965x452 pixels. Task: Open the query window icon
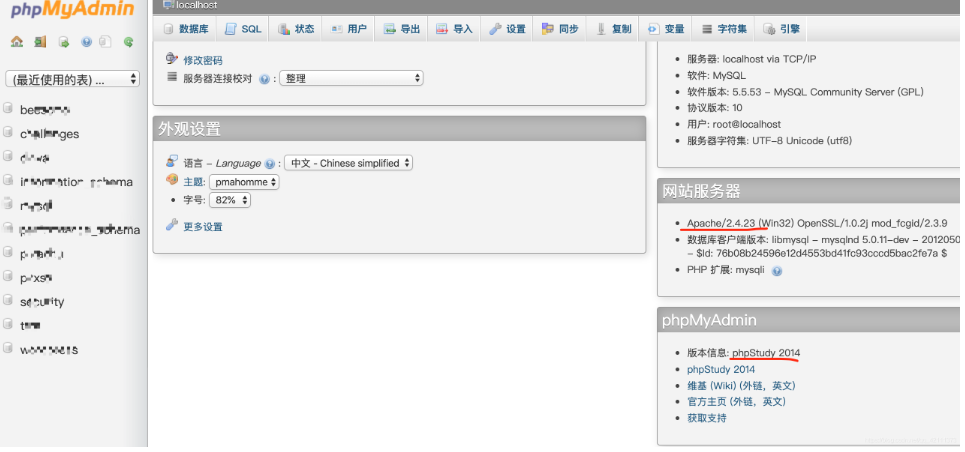click(63, 42)
